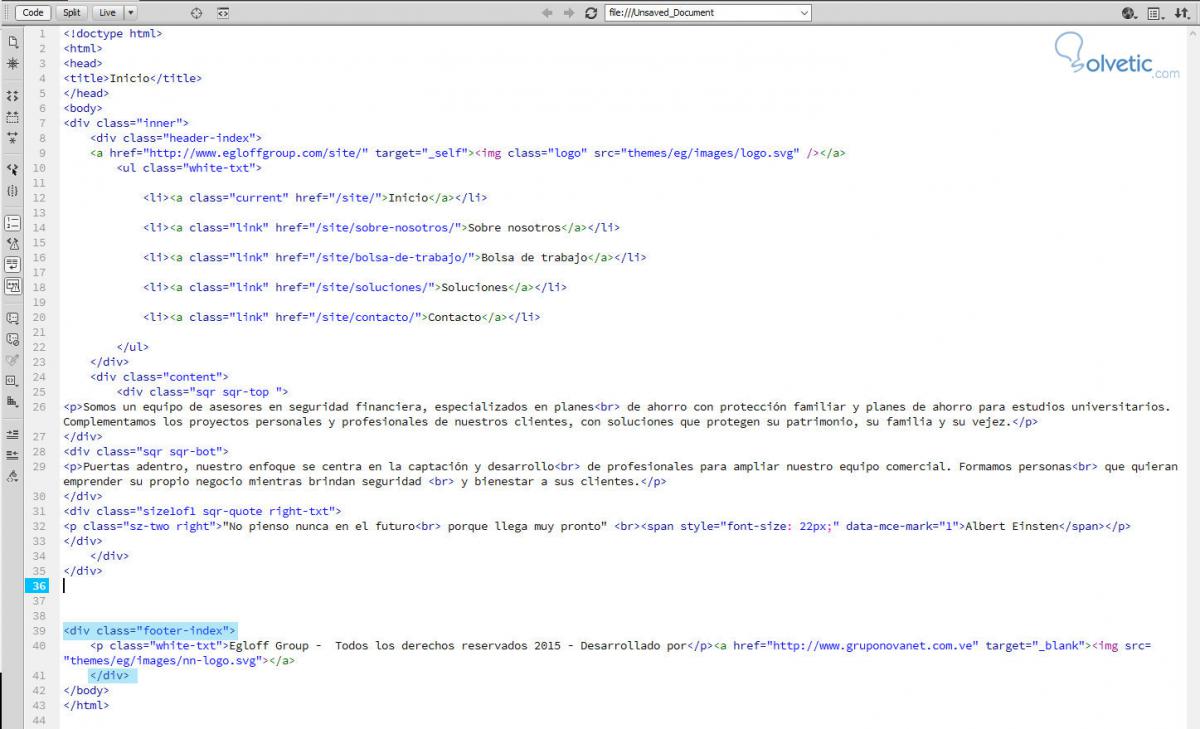
Task: Click the Format Source Code icon
Action: coord(12,475)
